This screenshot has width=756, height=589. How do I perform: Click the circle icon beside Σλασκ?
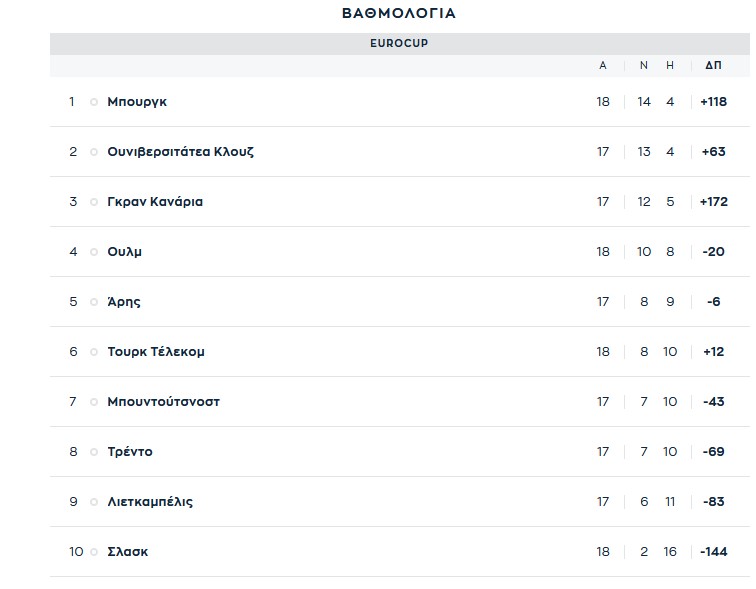pyautogui.click(x=94, y=552)
